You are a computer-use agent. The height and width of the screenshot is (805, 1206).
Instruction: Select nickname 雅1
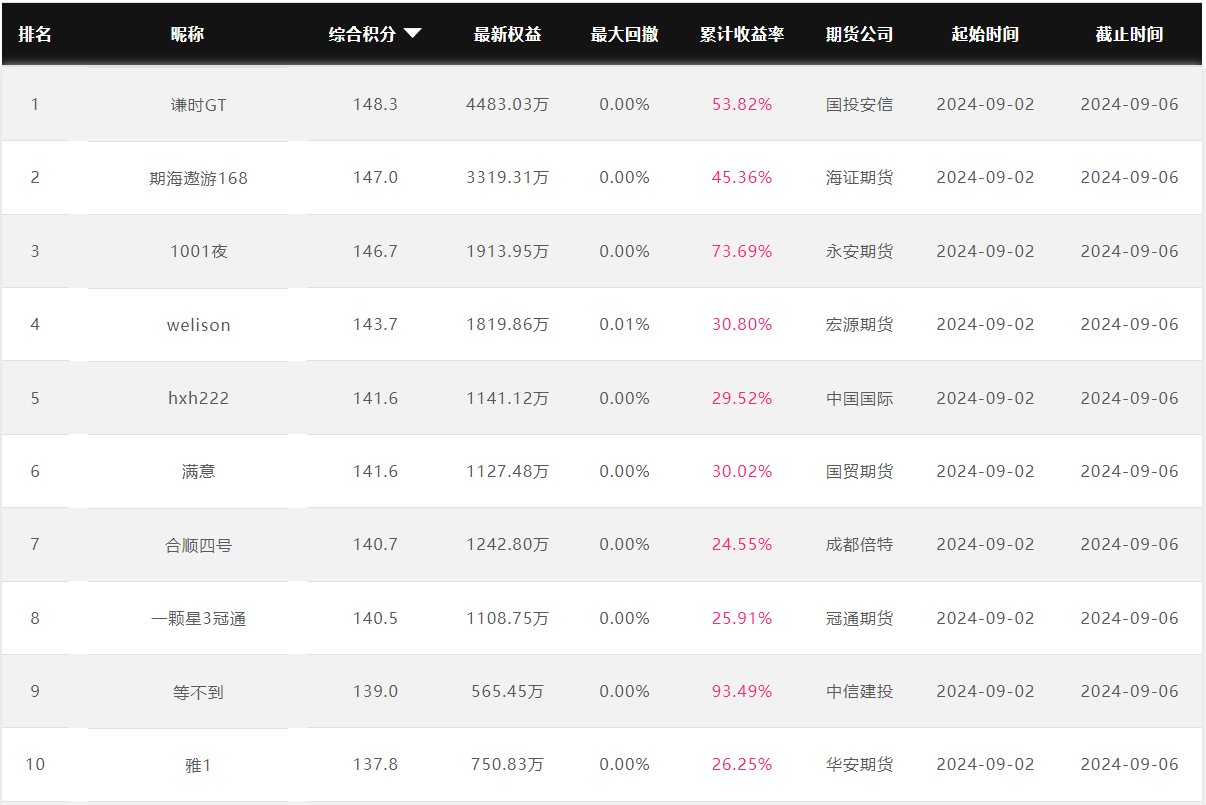coord(199,765)
